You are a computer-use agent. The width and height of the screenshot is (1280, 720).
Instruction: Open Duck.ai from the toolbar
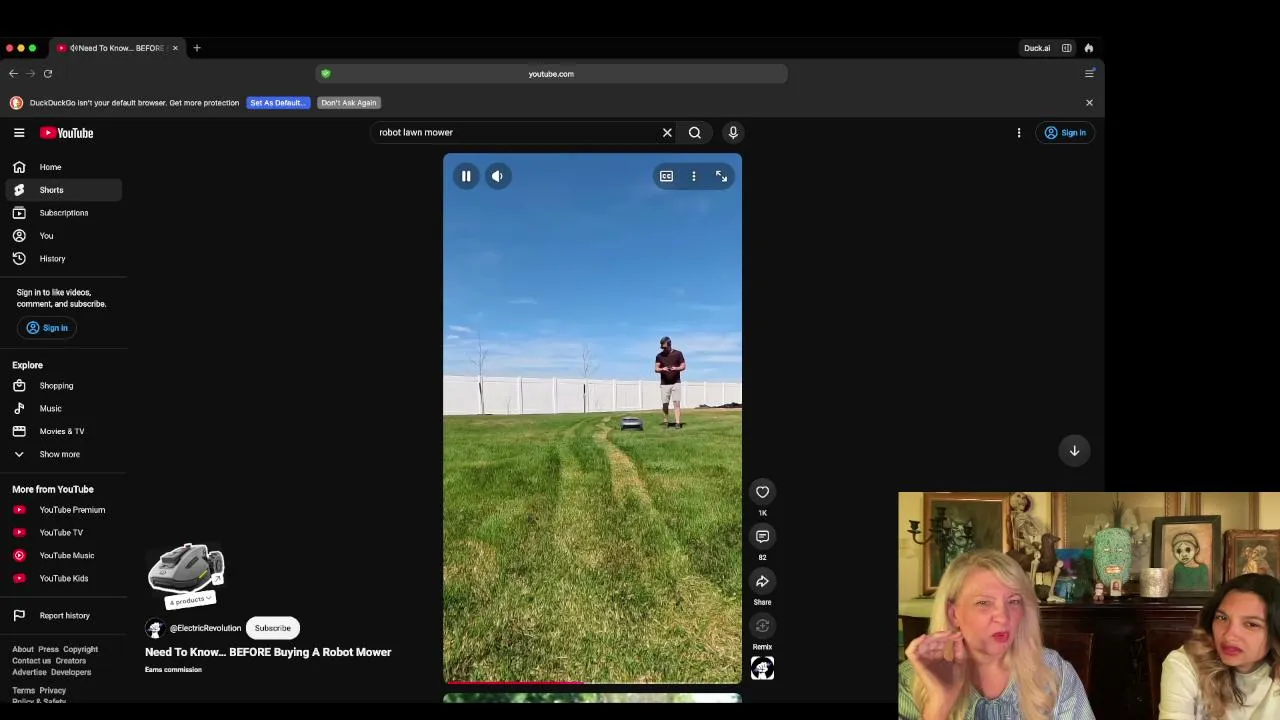(x=1037, y=48)
